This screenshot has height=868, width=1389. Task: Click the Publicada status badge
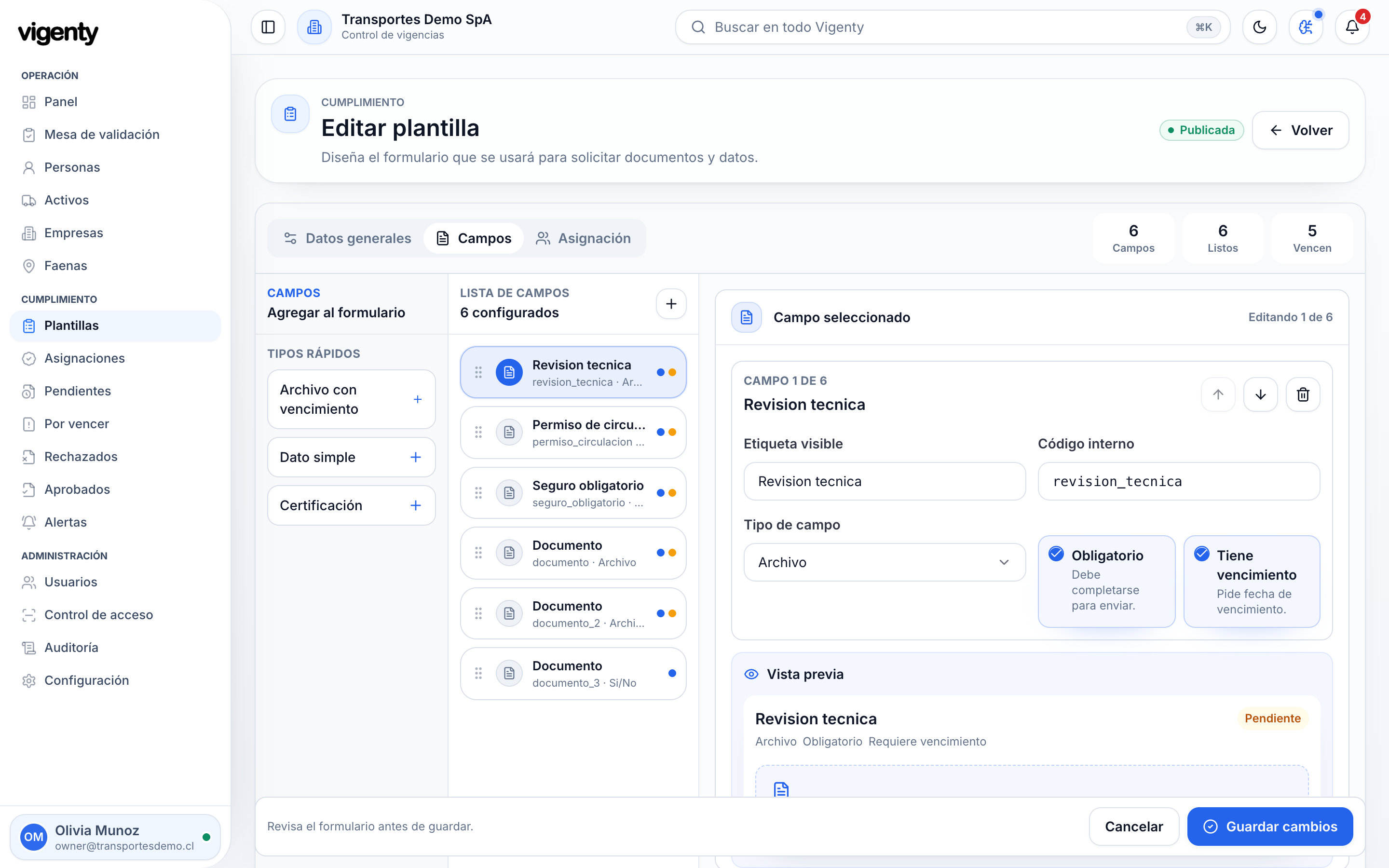click(x=1201, y=130)
